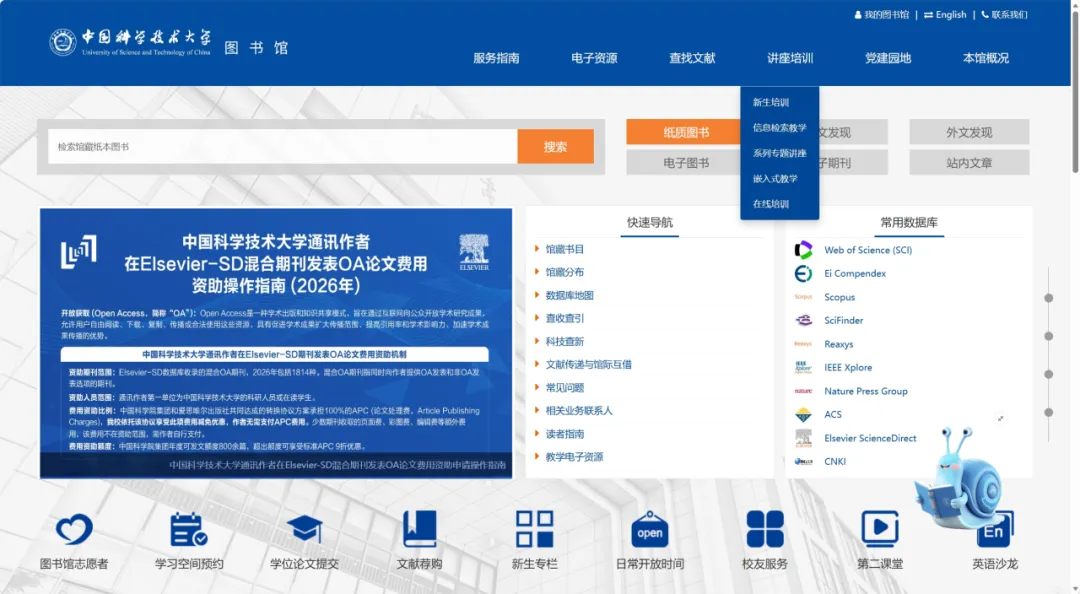Select the 站内文章 search tab
This screenshot has width=1080, height=594.
(969, 163)
